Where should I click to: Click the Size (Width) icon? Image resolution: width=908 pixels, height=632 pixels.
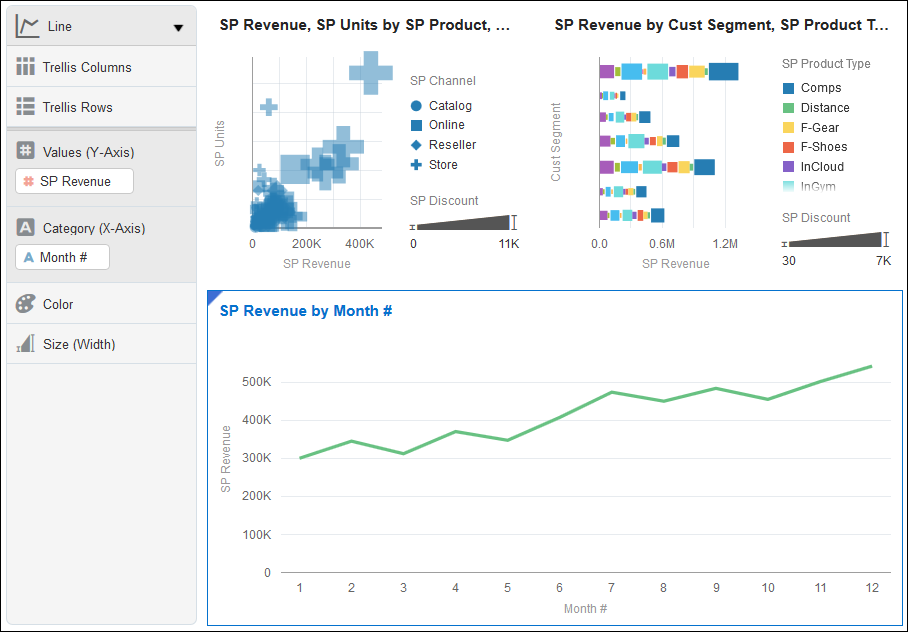(26, 344)
